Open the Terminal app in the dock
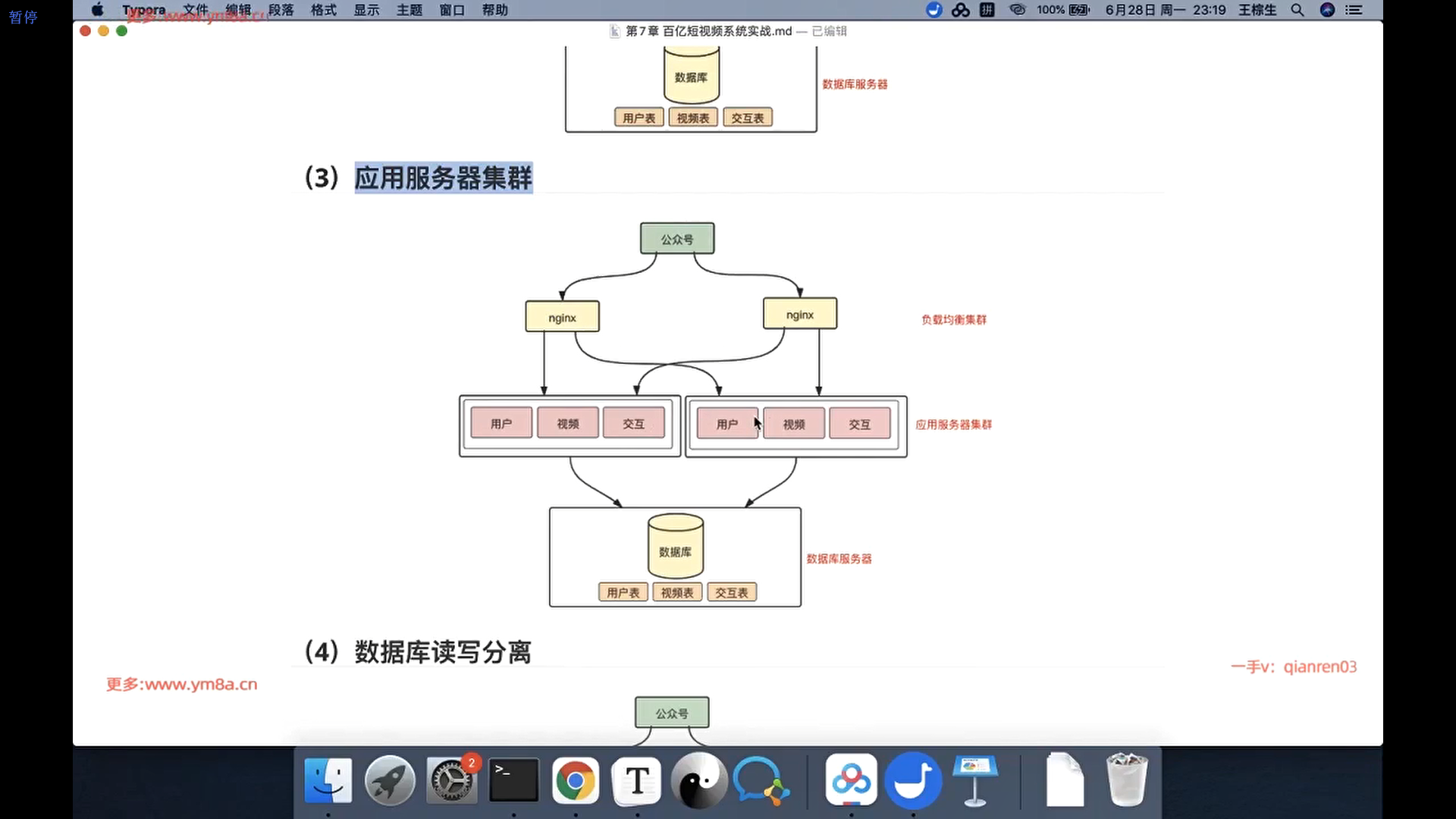Viewport: 1456px width, 819px height. (513, 781)
